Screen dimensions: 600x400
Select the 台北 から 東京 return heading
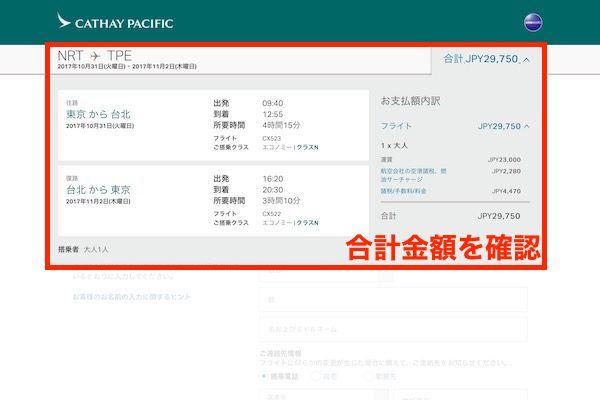(98, 189)
